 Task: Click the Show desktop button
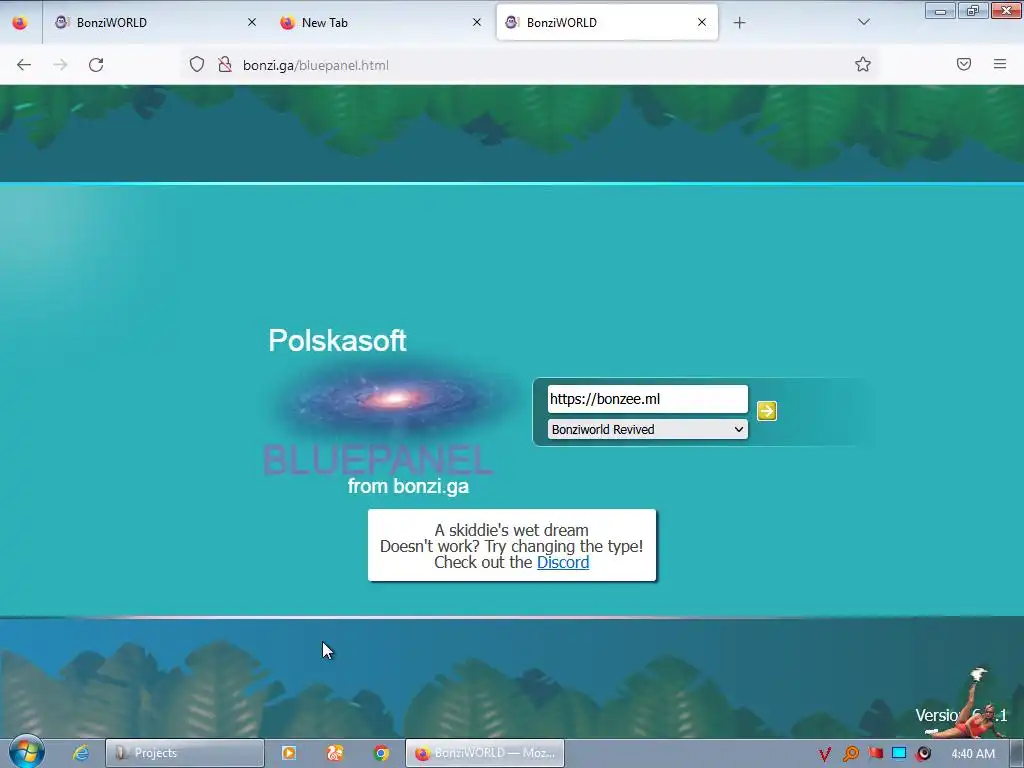1017,753
